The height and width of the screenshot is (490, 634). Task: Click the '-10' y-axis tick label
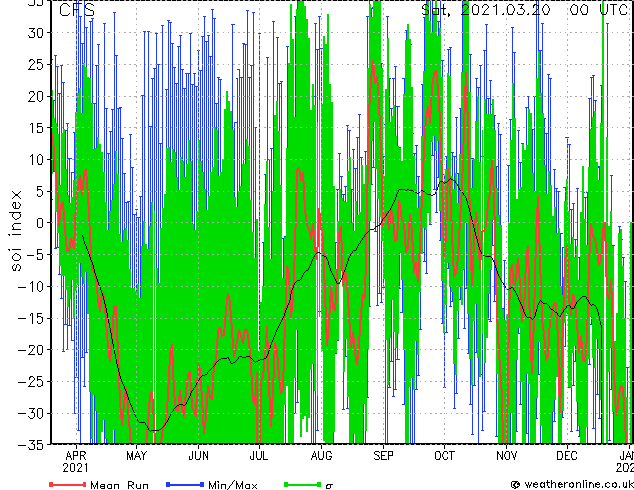tap(32, 287)
